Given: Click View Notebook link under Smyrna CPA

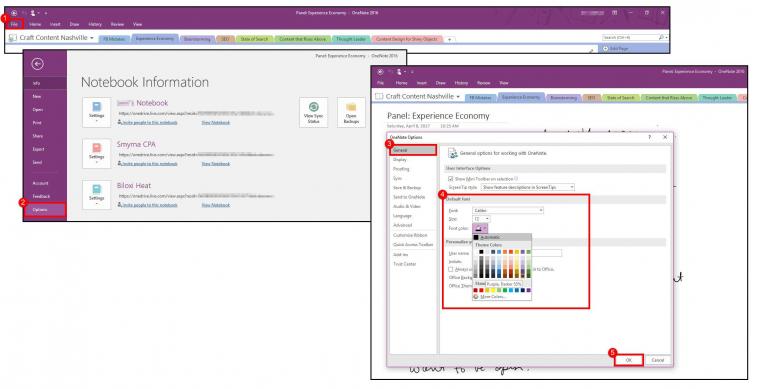Looking at the screenshot, I should (x=216, y=164).
